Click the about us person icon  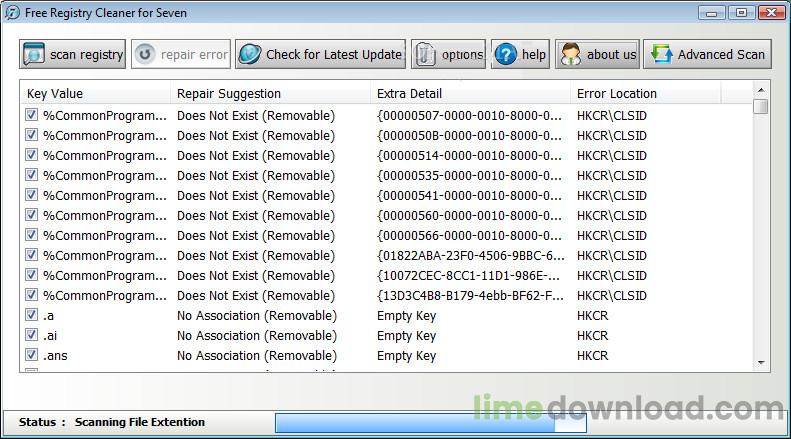(x=571, y=54)
